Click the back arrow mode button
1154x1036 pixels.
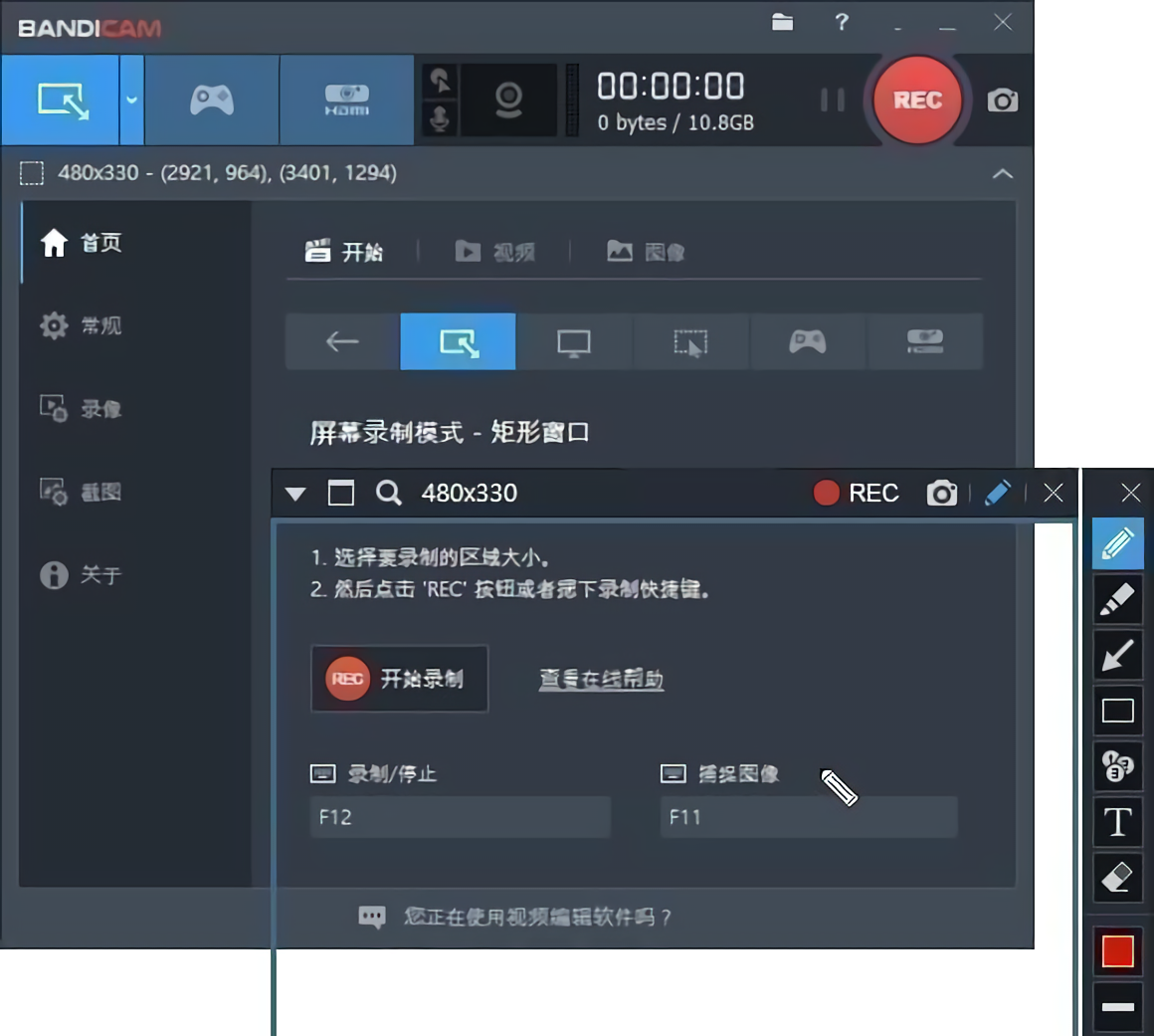(x=342, y=341)
